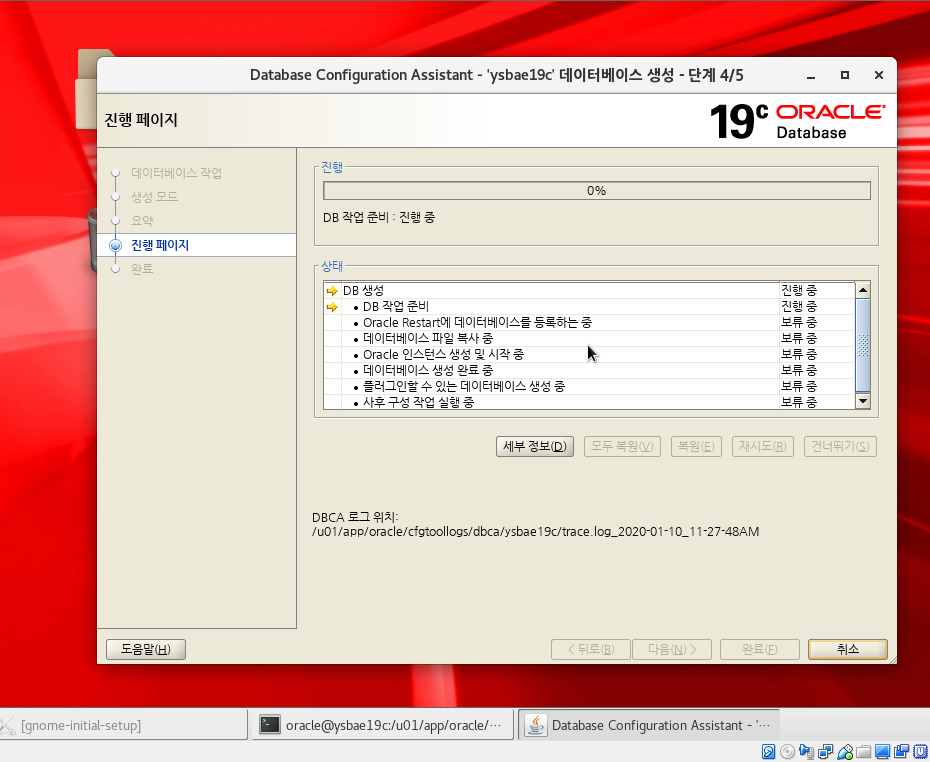Screen dimensions: 930x762
Task: Open the VirtualBox display settings icon
Action: click(883, 752)
